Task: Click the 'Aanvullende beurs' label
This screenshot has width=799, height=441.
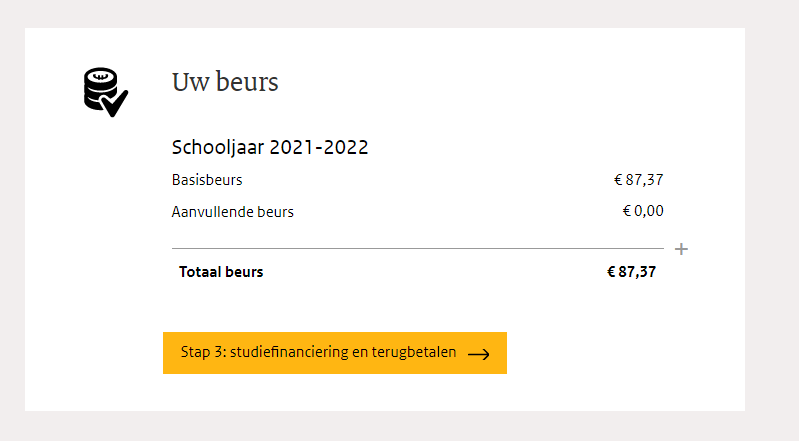Action: tap(233, 212)
